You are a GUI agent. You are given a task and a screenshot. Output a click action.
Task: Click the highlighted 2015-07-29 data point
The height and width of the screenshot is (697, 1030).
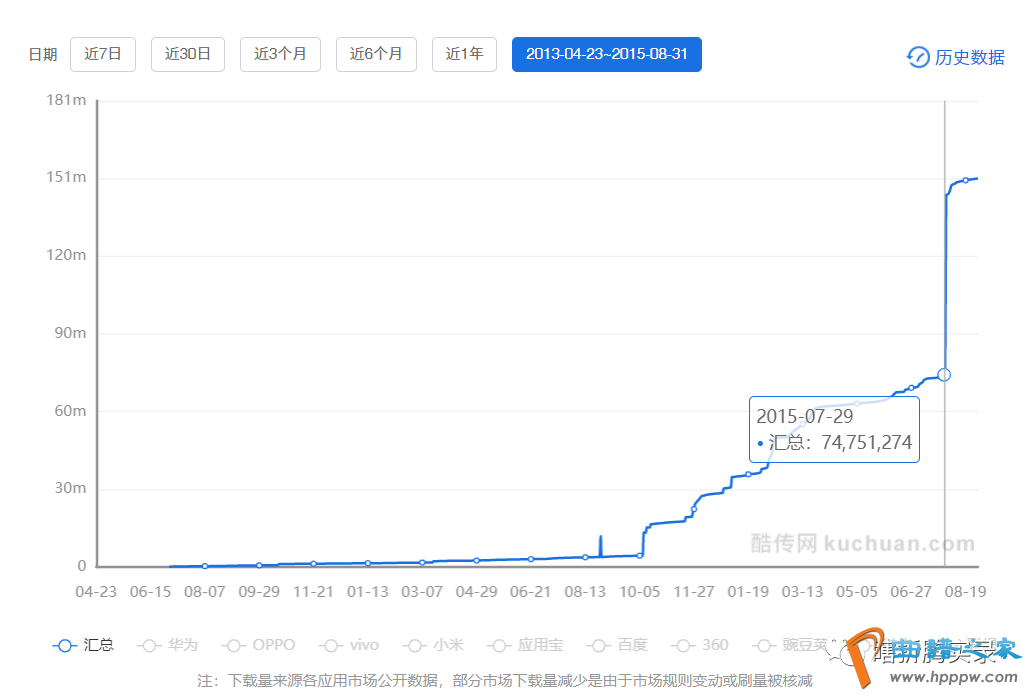pyautogui.click(x=944, y=374)
